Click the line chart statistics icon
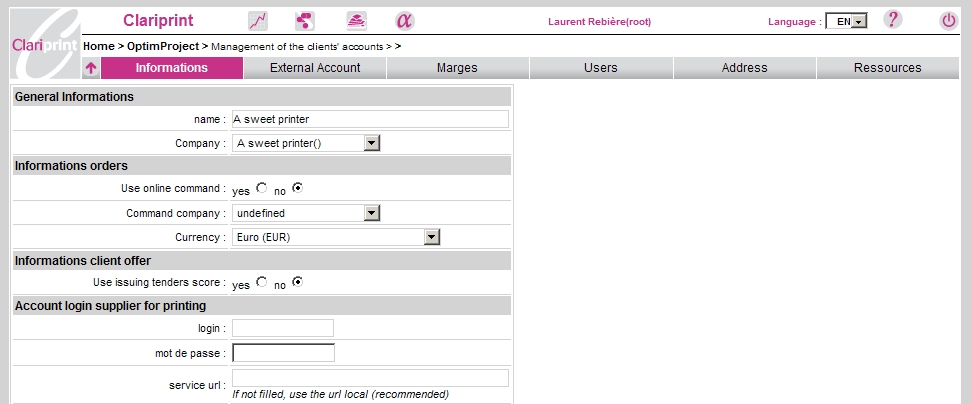The width and height of the screenshot is (971, 404). (258, 21)
